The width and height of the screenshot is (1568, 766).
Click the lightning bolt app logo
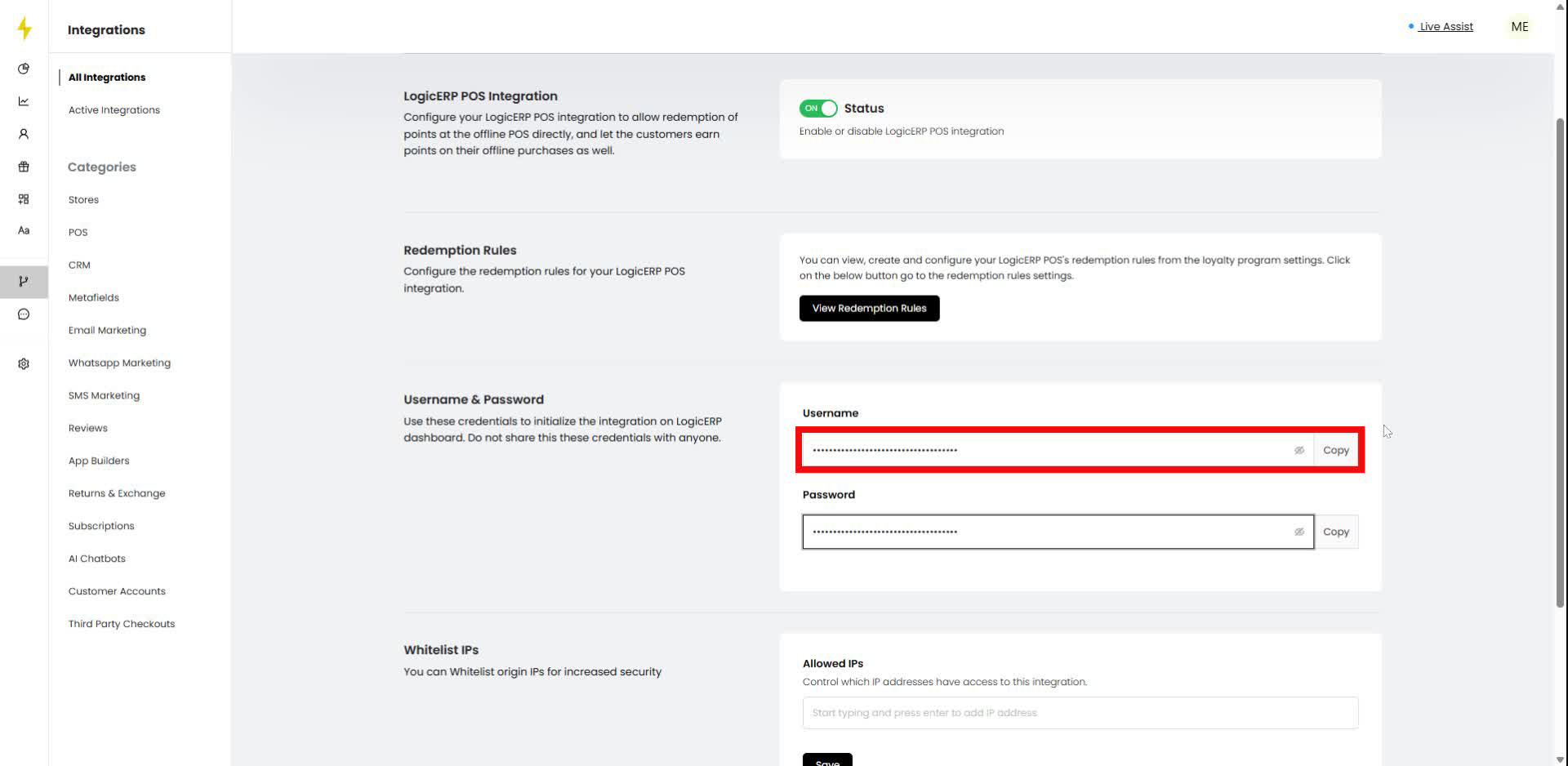pos(24,28)
